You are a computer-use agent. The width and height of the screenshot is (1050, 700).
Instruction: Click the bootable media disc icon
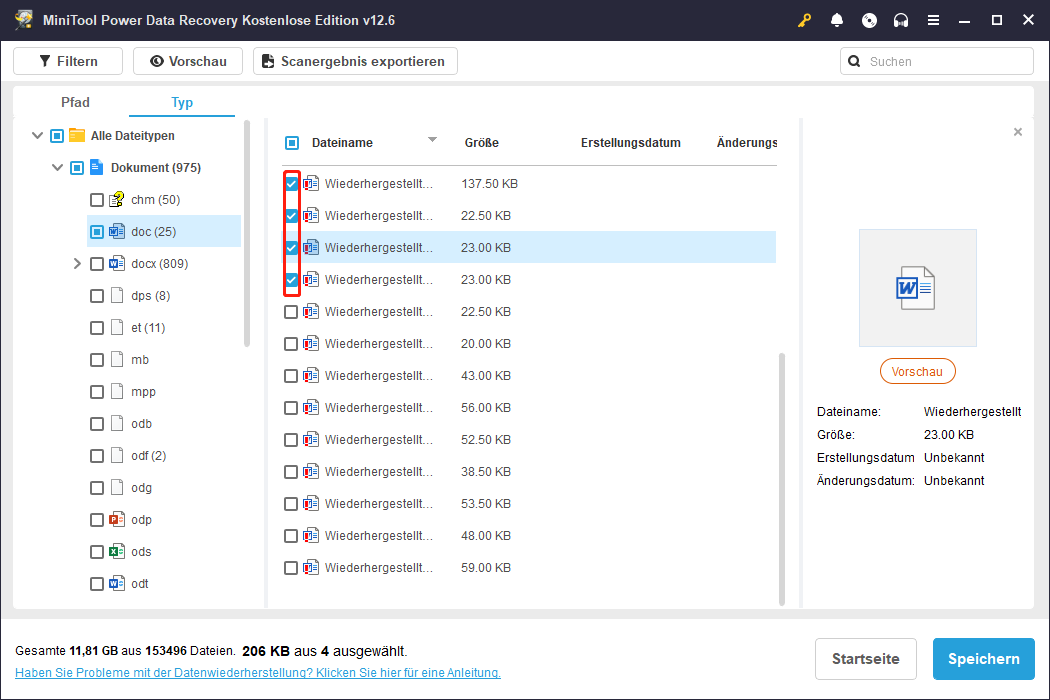[x=869, y=20]
